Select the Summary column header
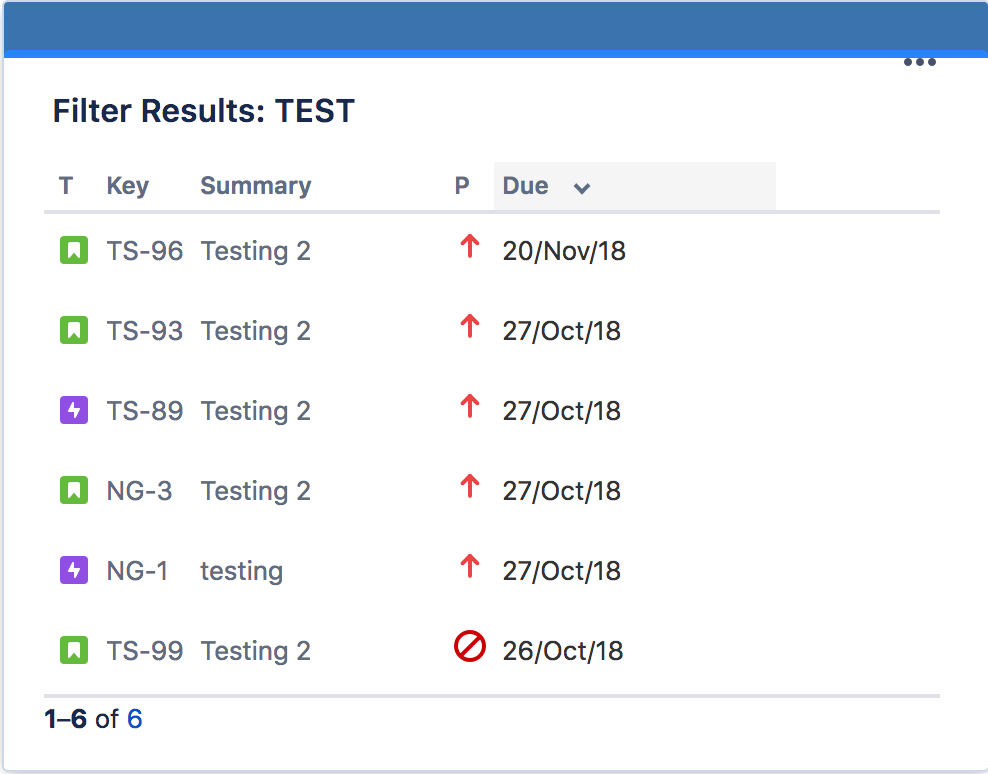988x774 pixels. click(x=255, y=186)
